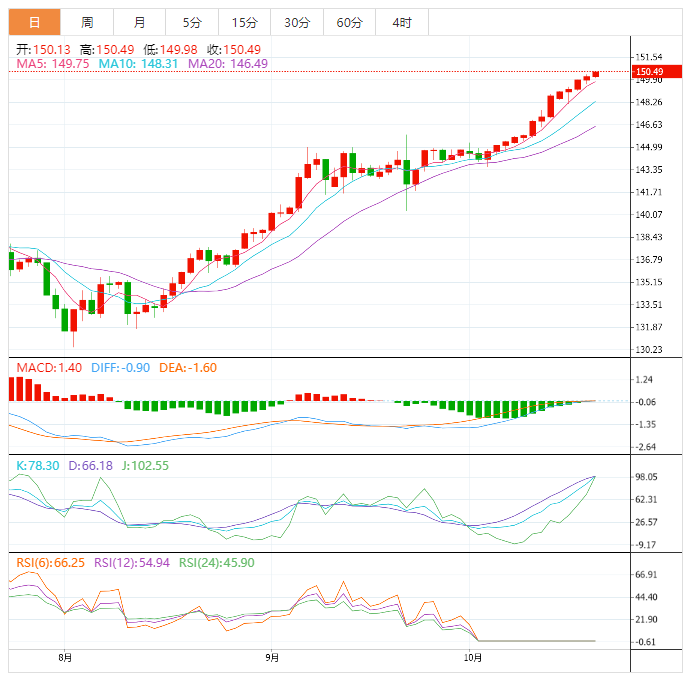Switch to the 4时 four-hour tab

[402, 22]
